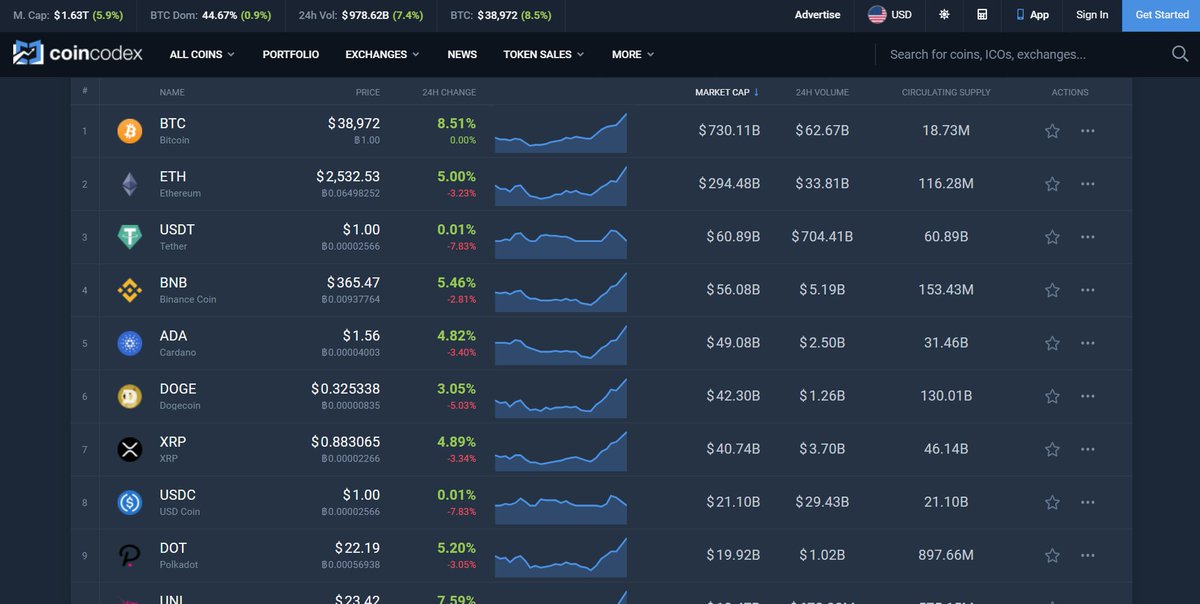Click the Cardano coin icon
This screenshot has height=604, width=1200.
point(130,343)
